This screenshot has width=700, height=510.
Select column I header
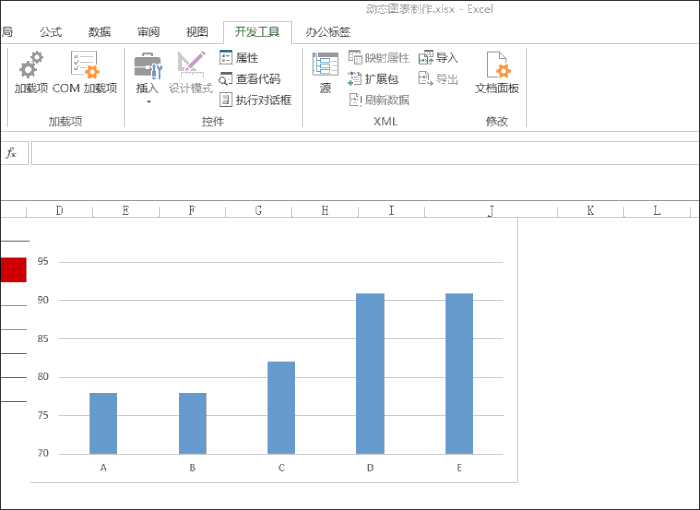click(391, 210)
